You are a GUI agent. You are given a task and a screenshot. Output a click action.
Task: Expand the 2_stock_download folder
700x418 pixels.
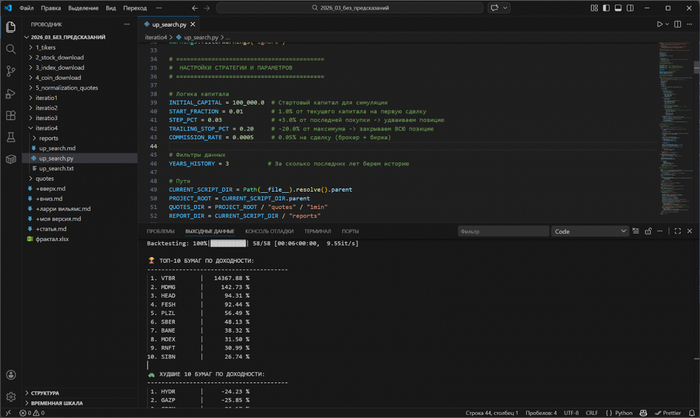(x=60, y=58)
